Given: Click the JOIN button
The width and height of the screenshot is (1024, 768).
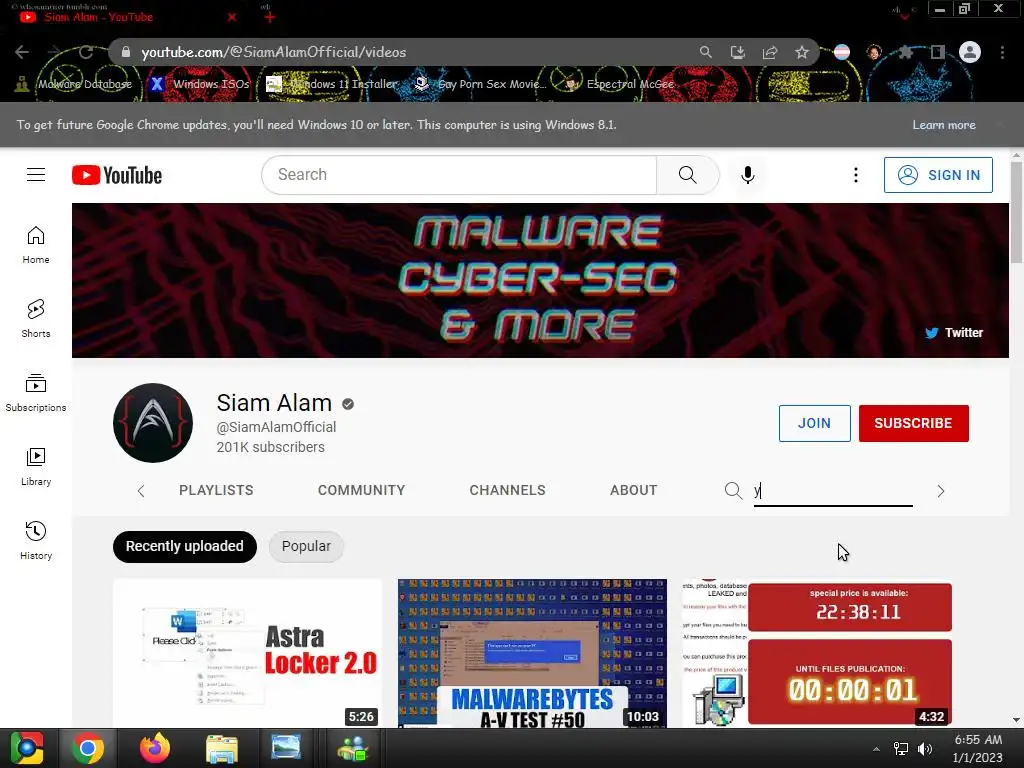Looking at the screenshot, I should coord(814,423).
